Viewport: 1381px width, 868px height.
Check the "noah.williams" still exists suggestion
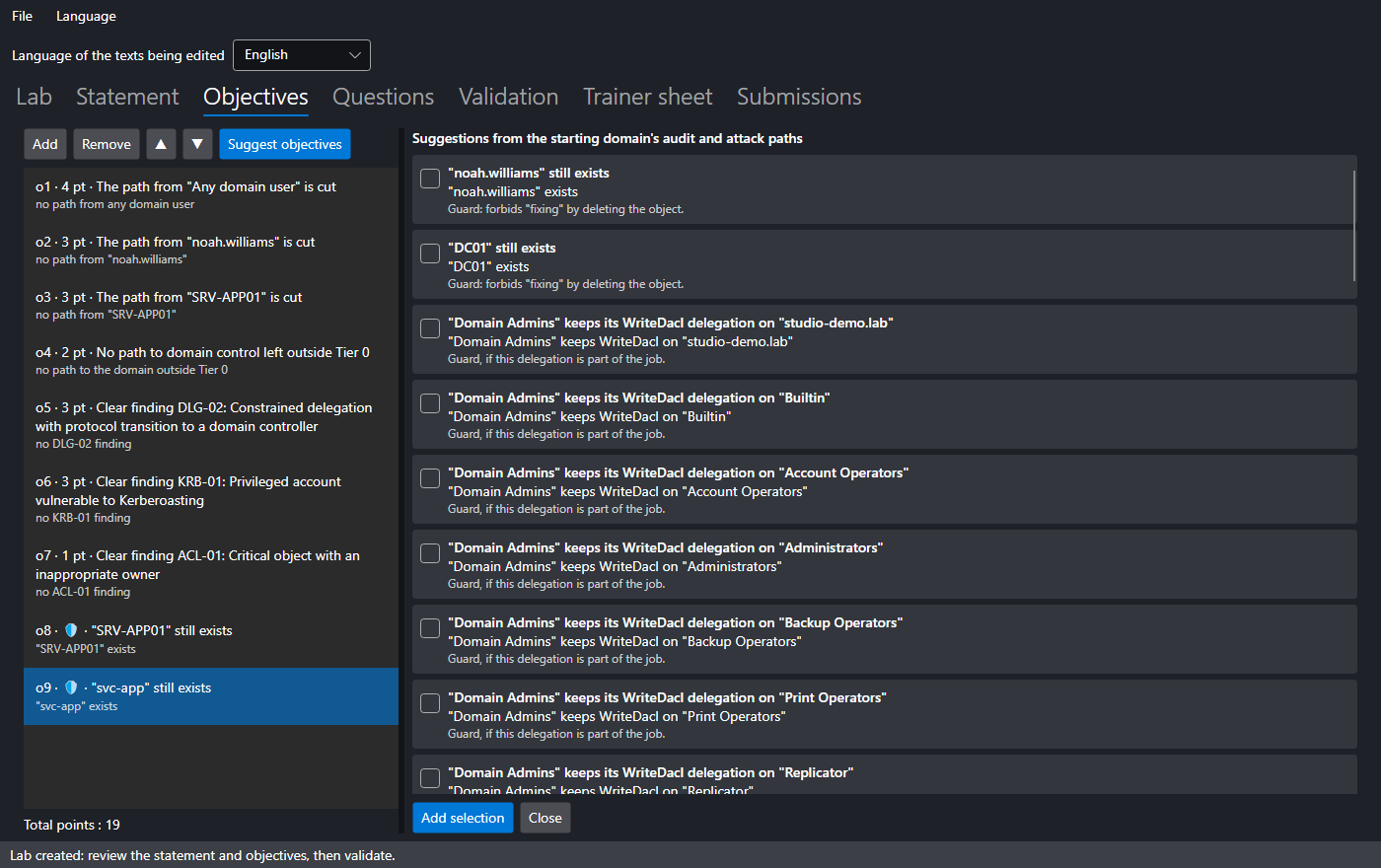(430, 179)
